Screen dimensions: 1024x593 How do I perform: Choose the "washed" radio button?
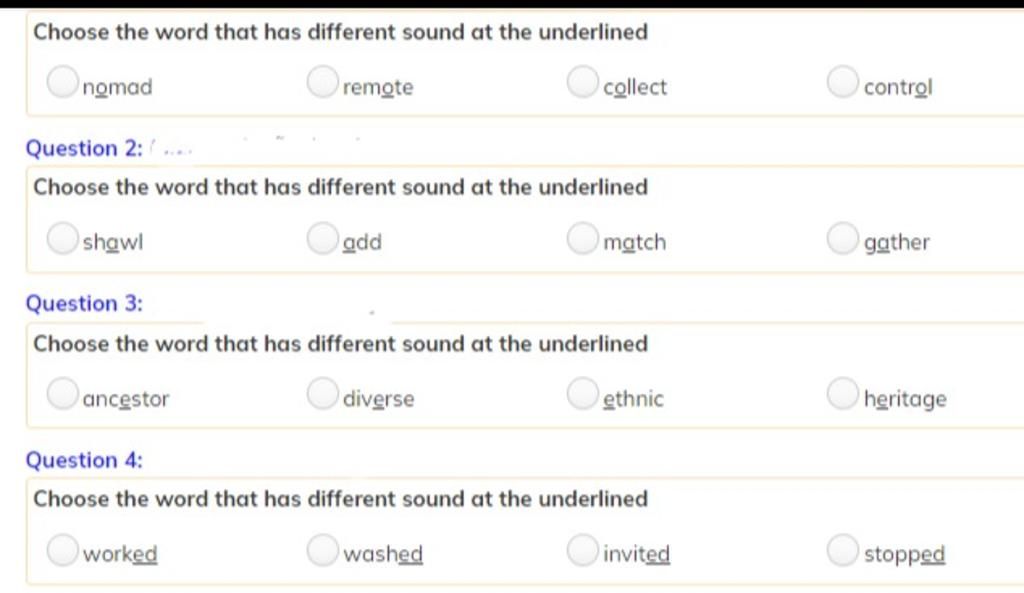pos(323,550)
